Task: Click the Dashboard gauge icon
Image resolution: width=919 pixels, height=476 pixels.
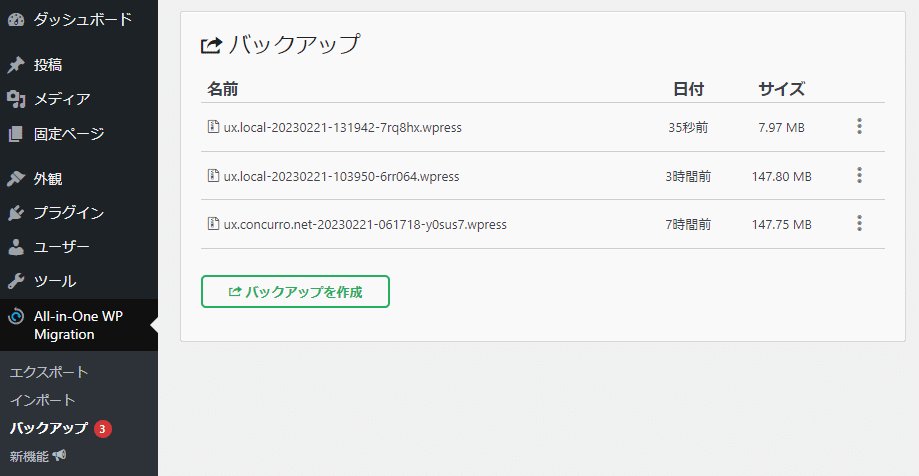Action: click(x=16, y=19)
